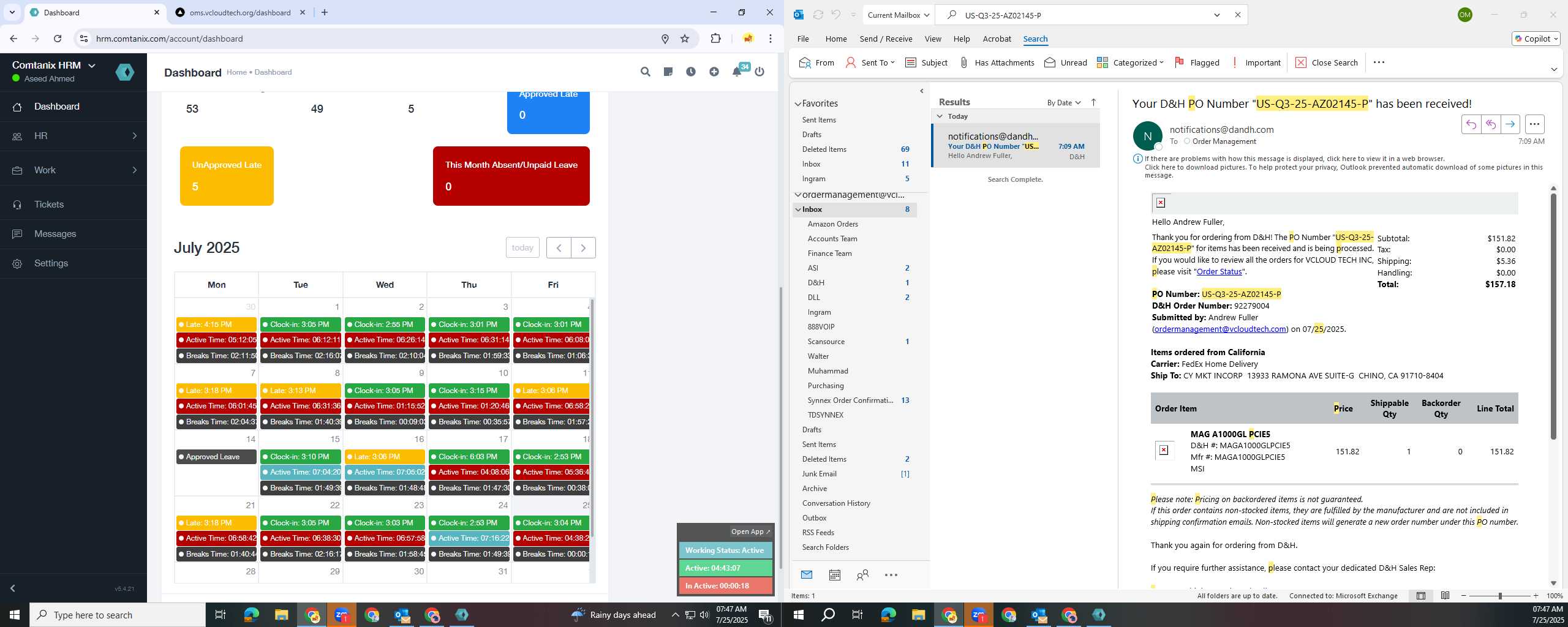This screenshot has width=1568, height=627.
Task: Open Messages in HRM sidebar
Action: pos(73,234)
